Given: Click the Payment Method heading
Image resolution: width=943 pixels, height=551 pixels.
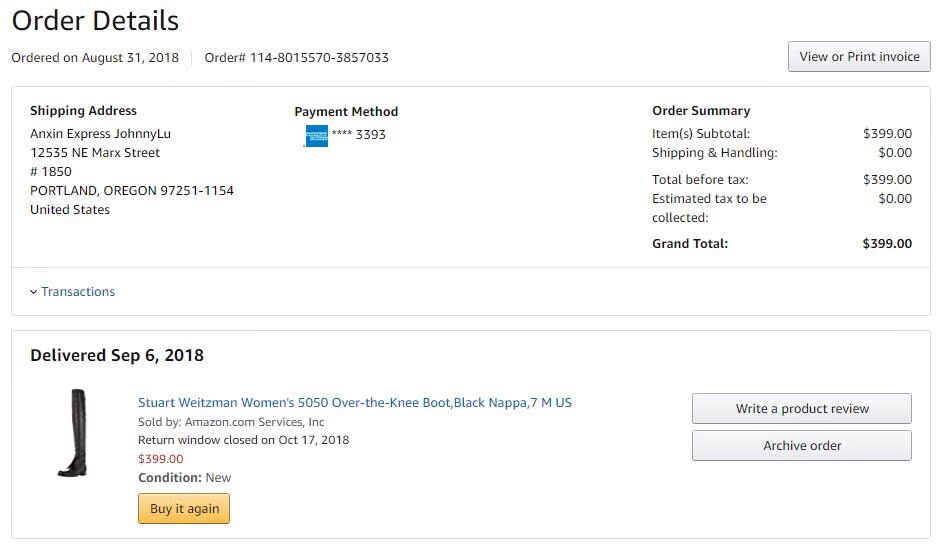Looking at the screenshot, I should point(346,112).
